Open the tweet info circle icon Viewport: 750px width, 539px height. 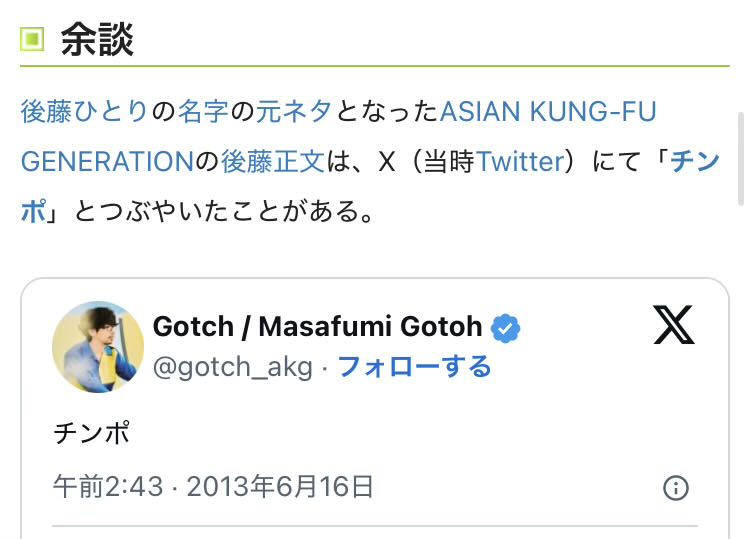point(676,487)
